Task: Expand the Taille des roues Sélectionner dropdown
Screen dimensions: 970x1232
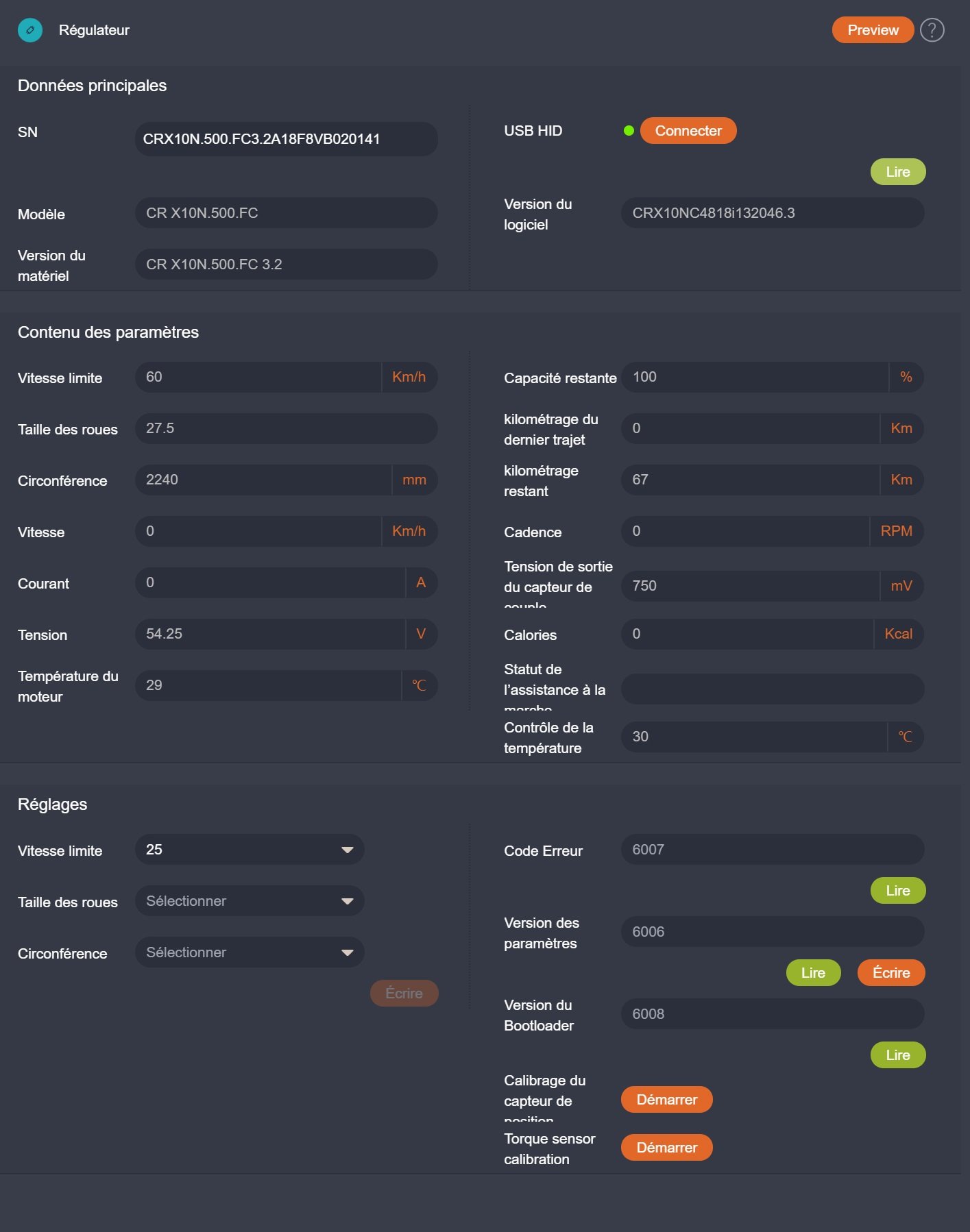Action: point(250,901)
